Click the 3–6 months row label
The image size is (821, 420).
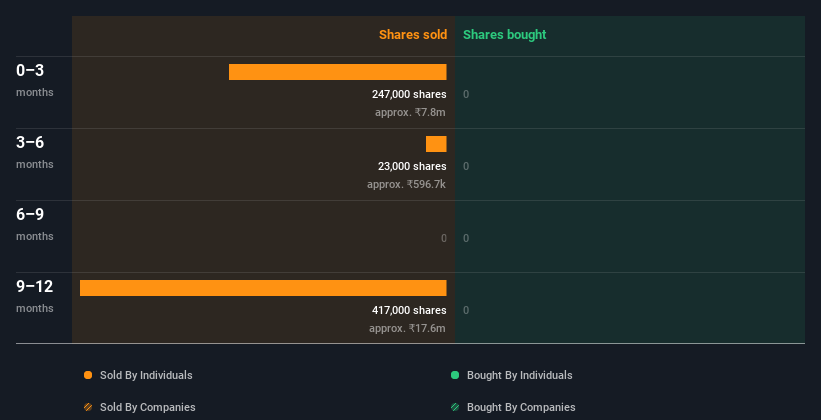coord(35,152)
